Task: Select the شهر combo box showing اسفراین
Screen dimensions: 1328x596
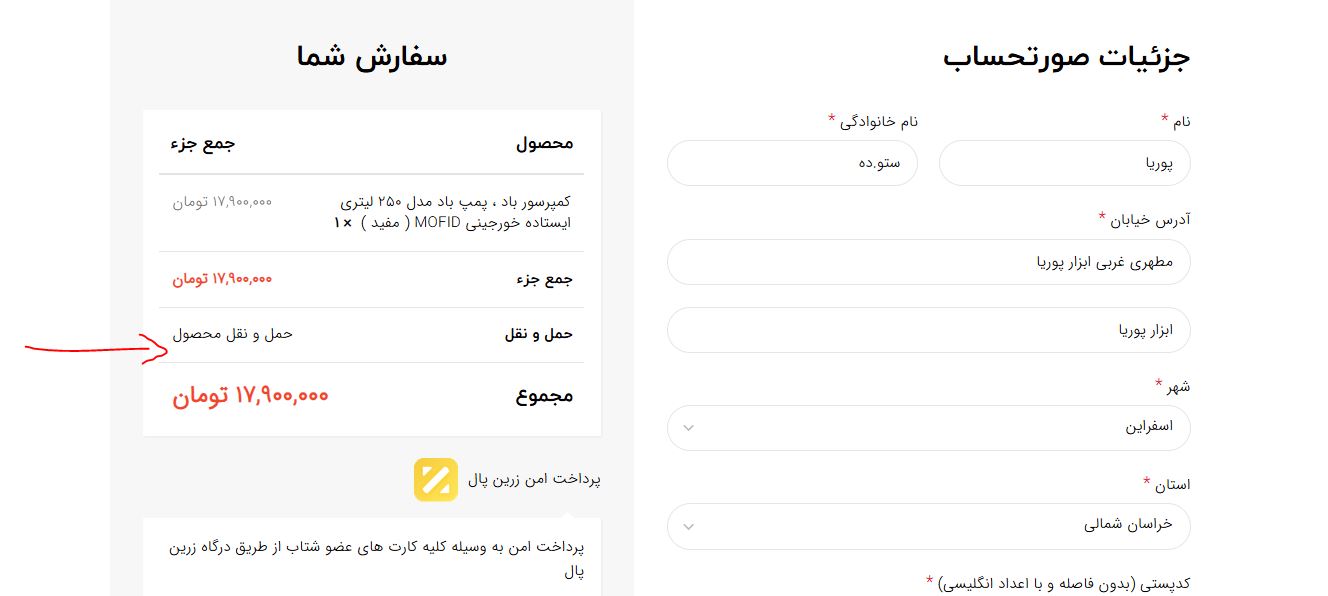Action: pyautogui.click(x=928, y=428)
